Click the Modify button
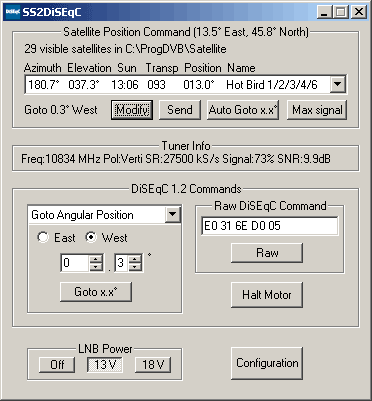Screen dimensions: 372x401 click(x=132, y=110)
